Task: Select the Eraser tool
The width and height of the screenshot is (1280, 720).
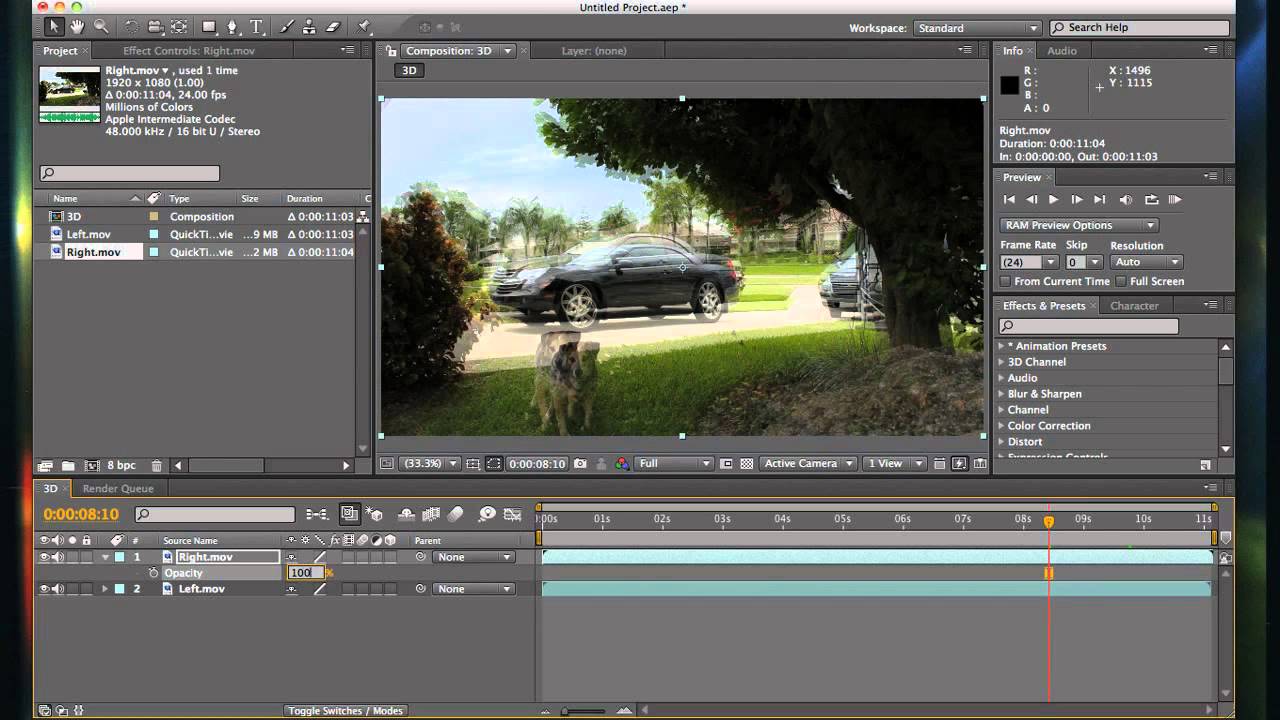Action: click(x=334, y=27)
